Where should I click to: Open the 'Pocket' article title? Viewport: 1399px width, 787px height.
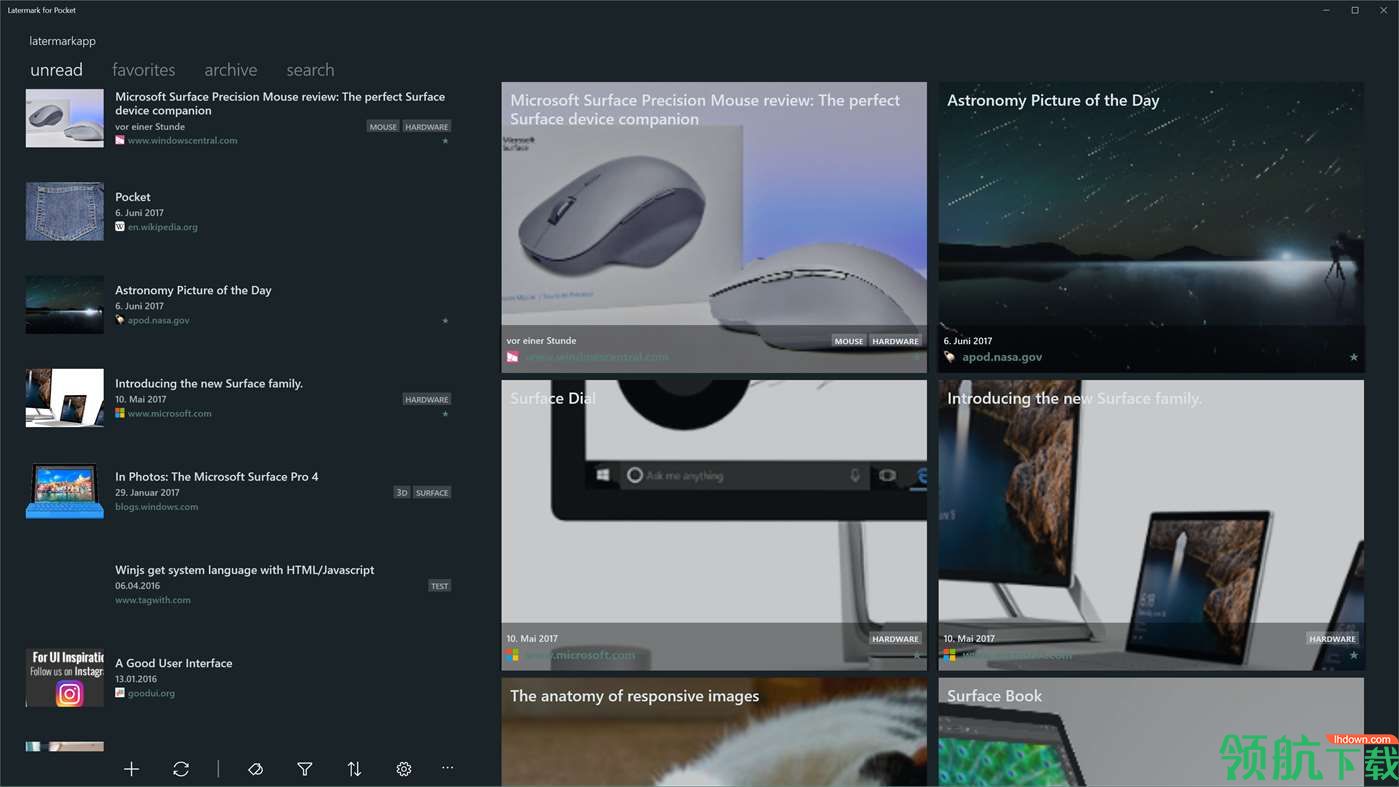[x=133, y=197]
